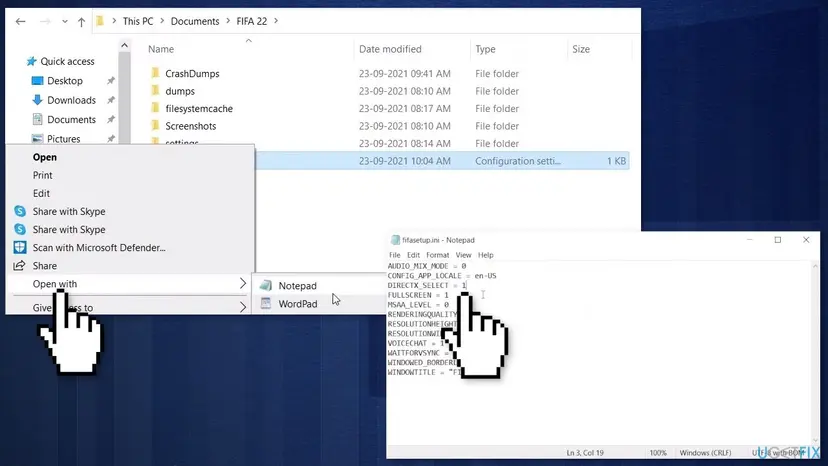Screen dimensions: 828x466
Task: Click the pin icon next to Desktop
Action: coord(111,81)
